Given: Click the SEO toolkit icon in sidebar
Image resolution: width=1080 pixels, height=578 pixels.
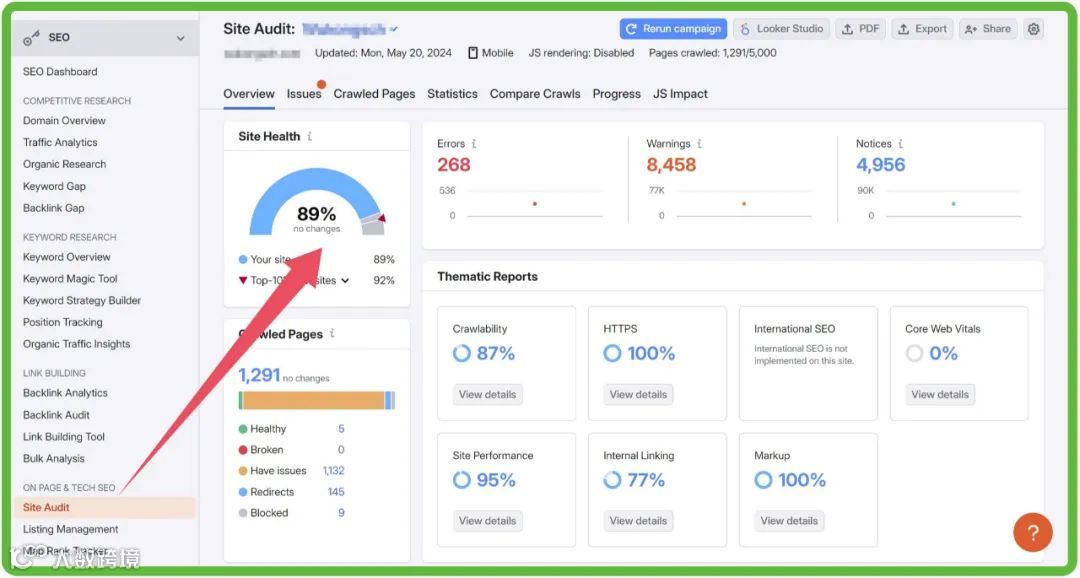Looking at the screenshot, I should 31,38.
